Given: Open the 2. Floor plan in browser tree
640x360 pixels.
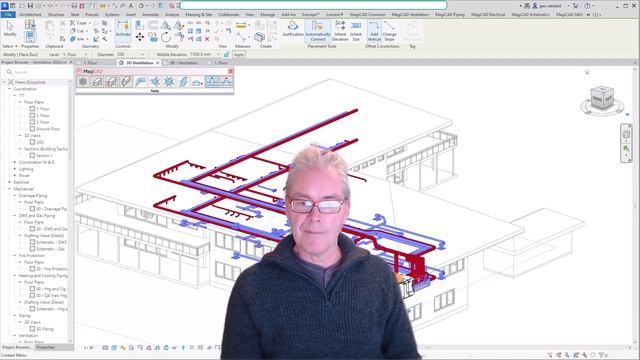Looking at the screenshot, I should [x=43, y=116].
